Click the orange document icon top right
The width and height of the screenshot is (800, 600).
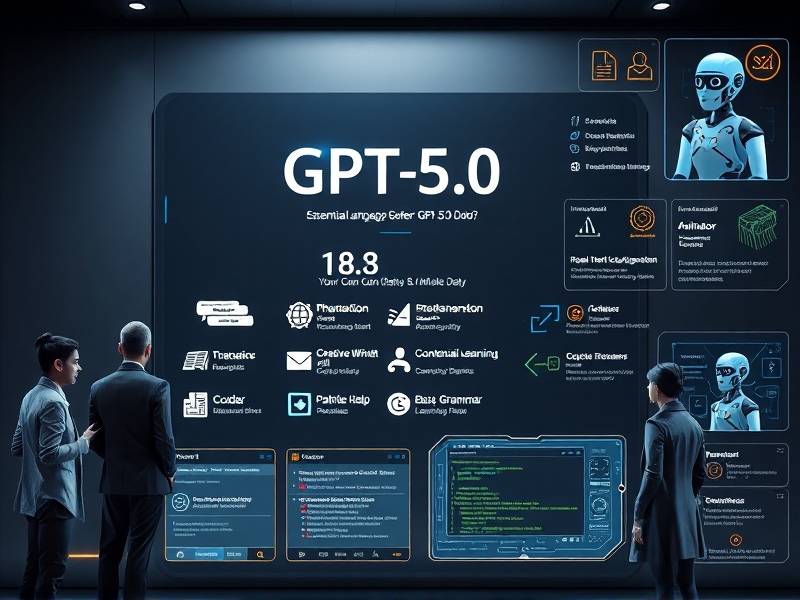[604, 65]
